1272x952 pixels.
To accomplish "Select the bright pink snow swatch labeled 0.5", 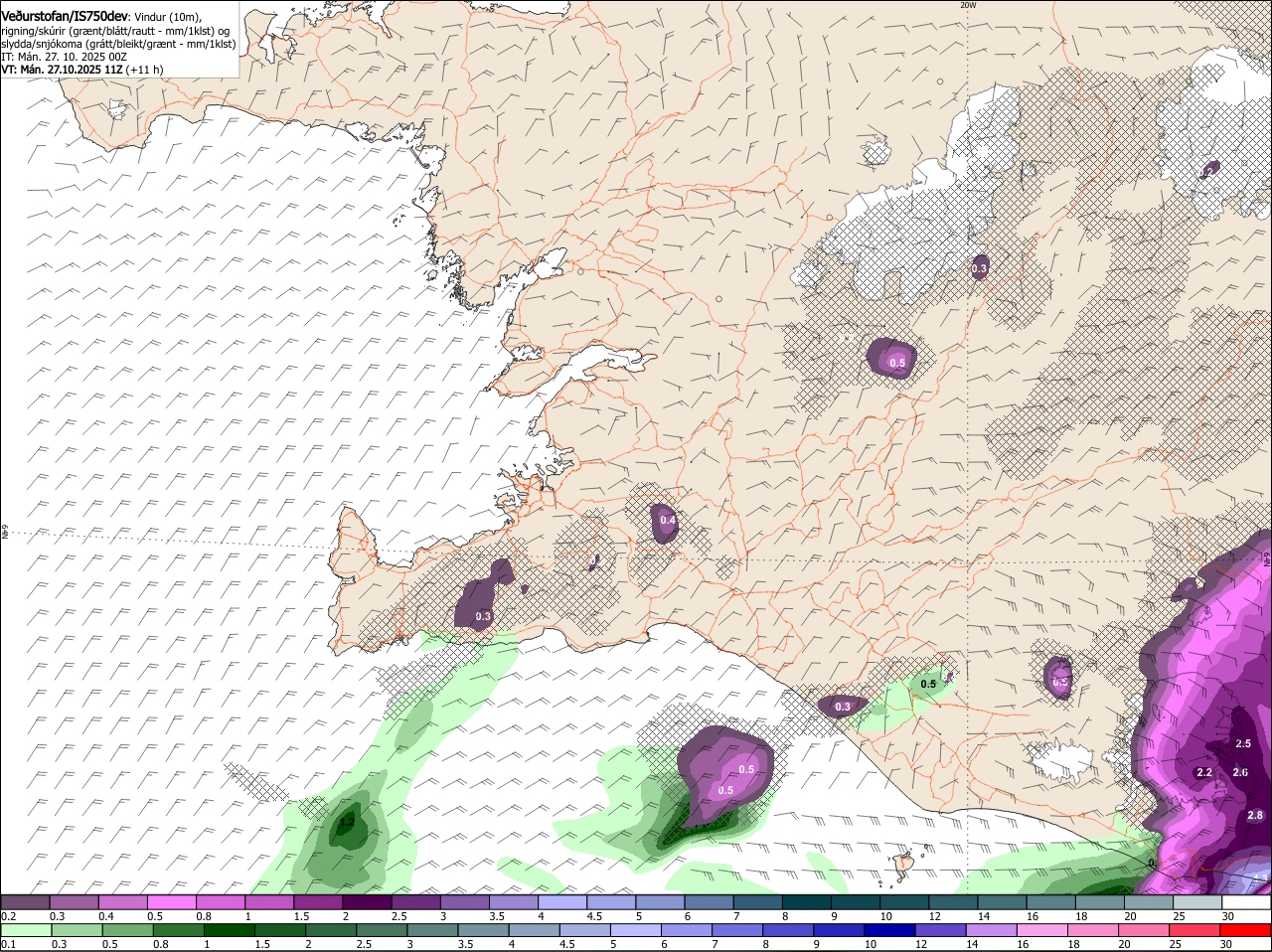I will (x=171, y=901).
